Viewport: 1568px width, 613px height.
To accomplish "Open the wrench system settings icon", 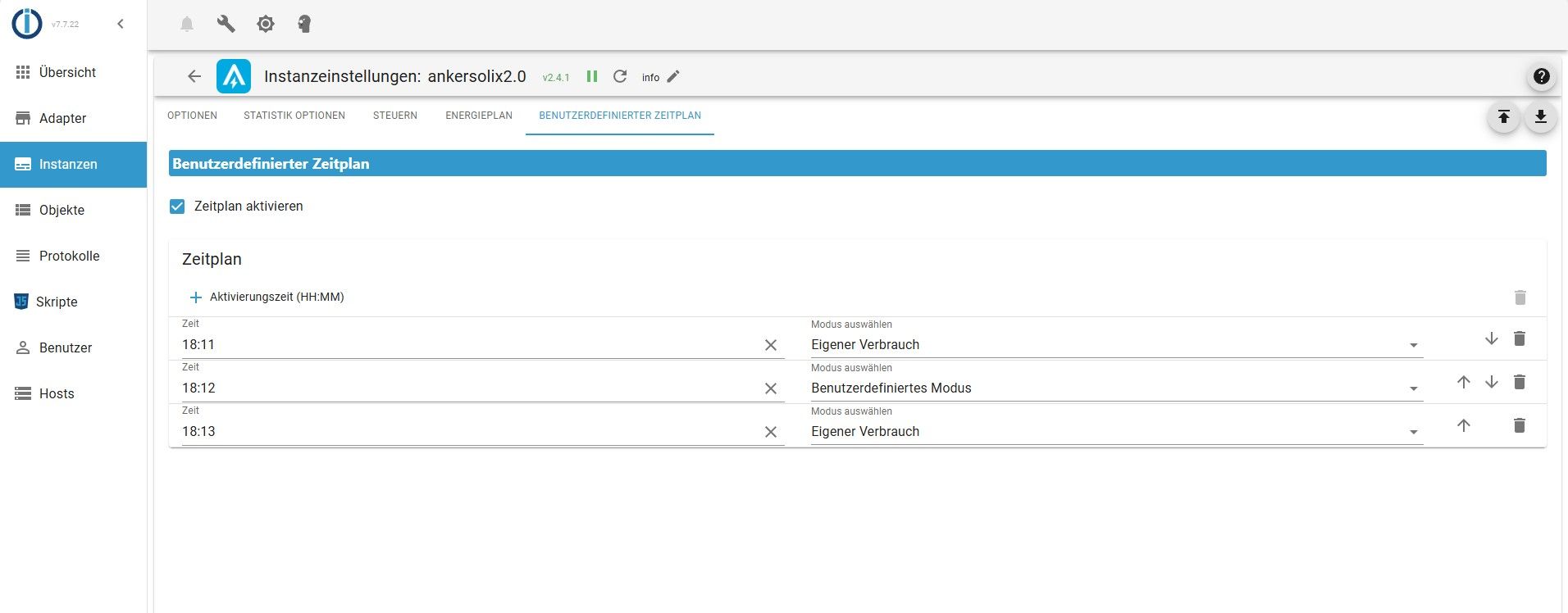I will click(226, 24).
